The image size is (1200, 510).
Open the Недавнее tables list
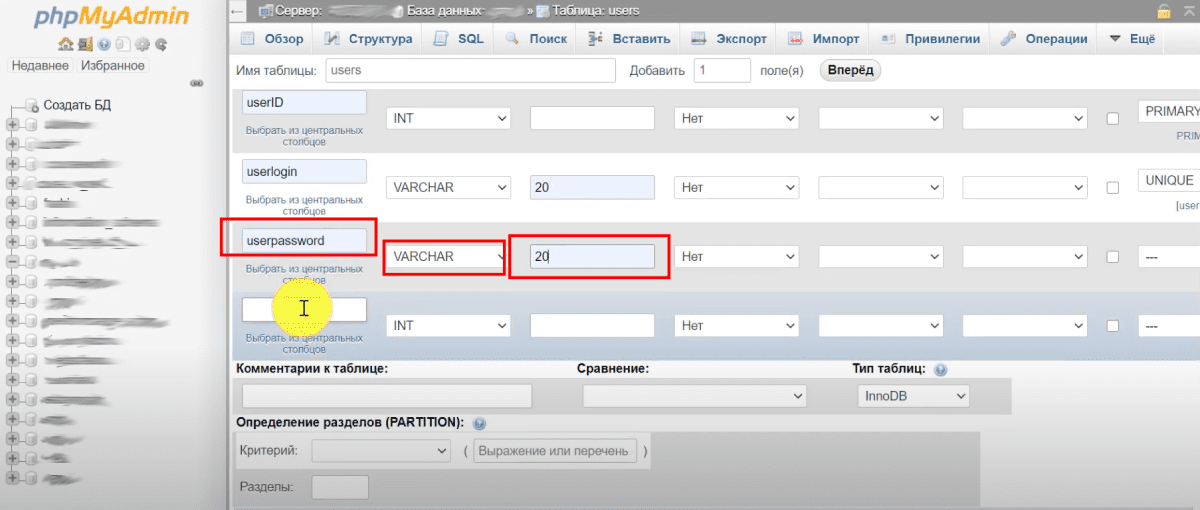(40, 65)
